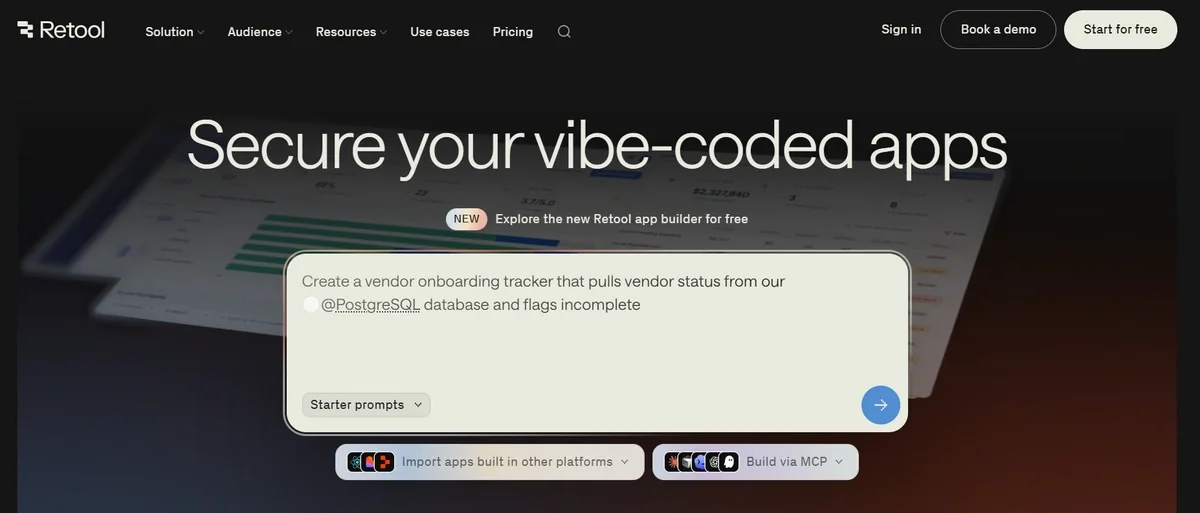Open the search magnifier icon
1200x513 pixels.
pos(564,32)
